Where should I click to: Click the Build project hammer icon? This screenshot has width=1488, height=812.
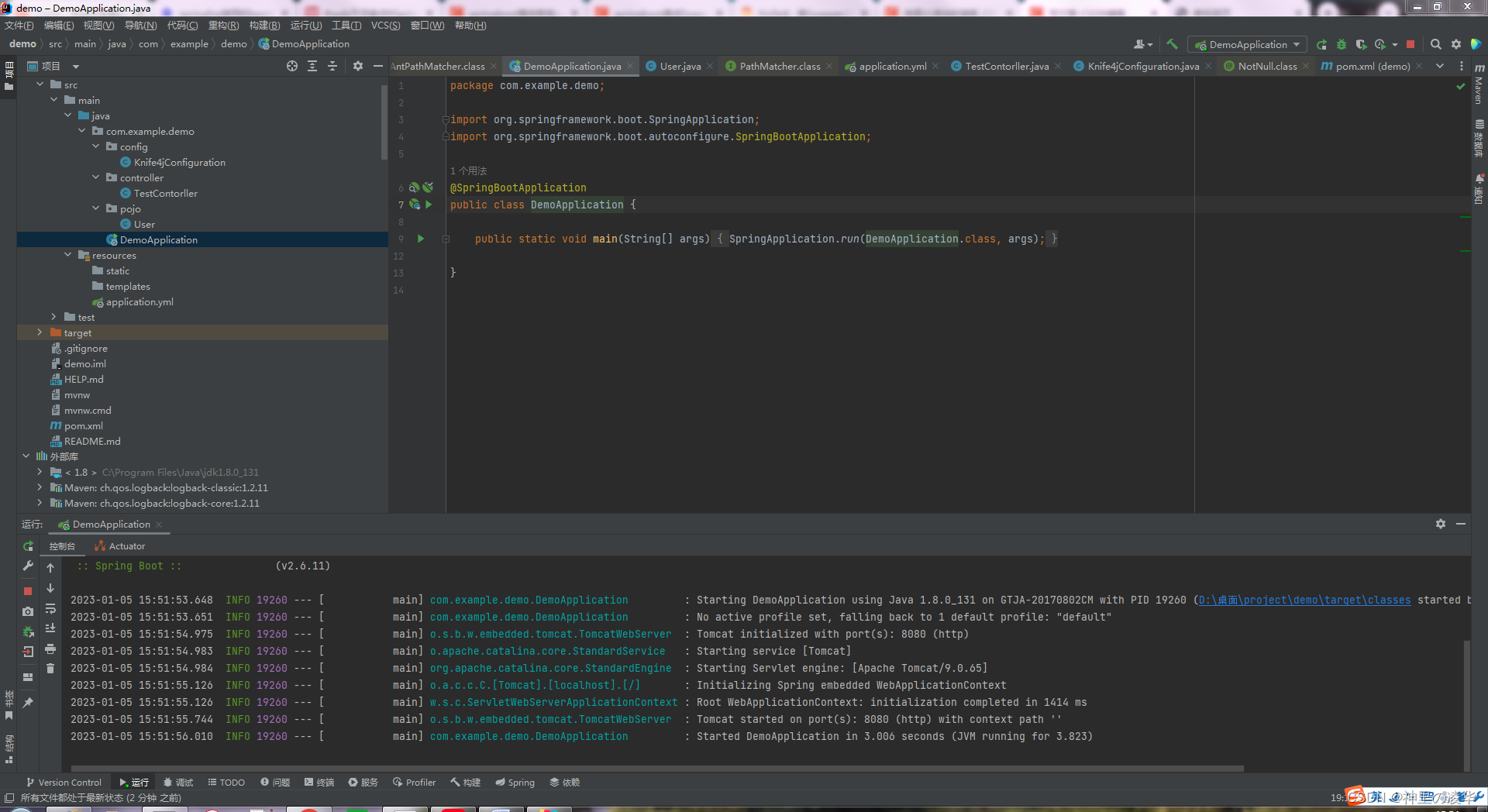[1172, 44]
